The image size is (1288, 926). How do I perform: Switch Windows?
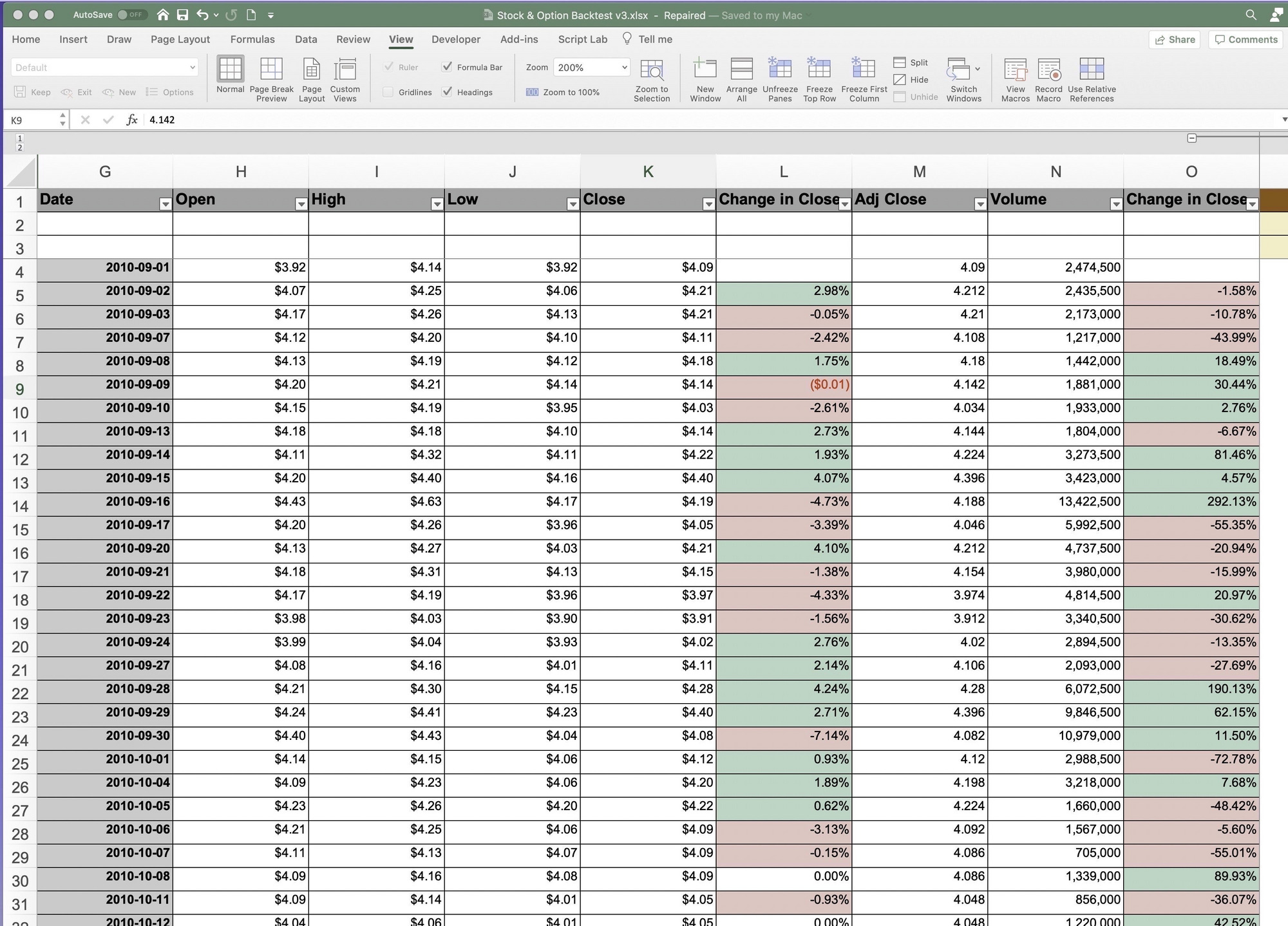point(963,79)
